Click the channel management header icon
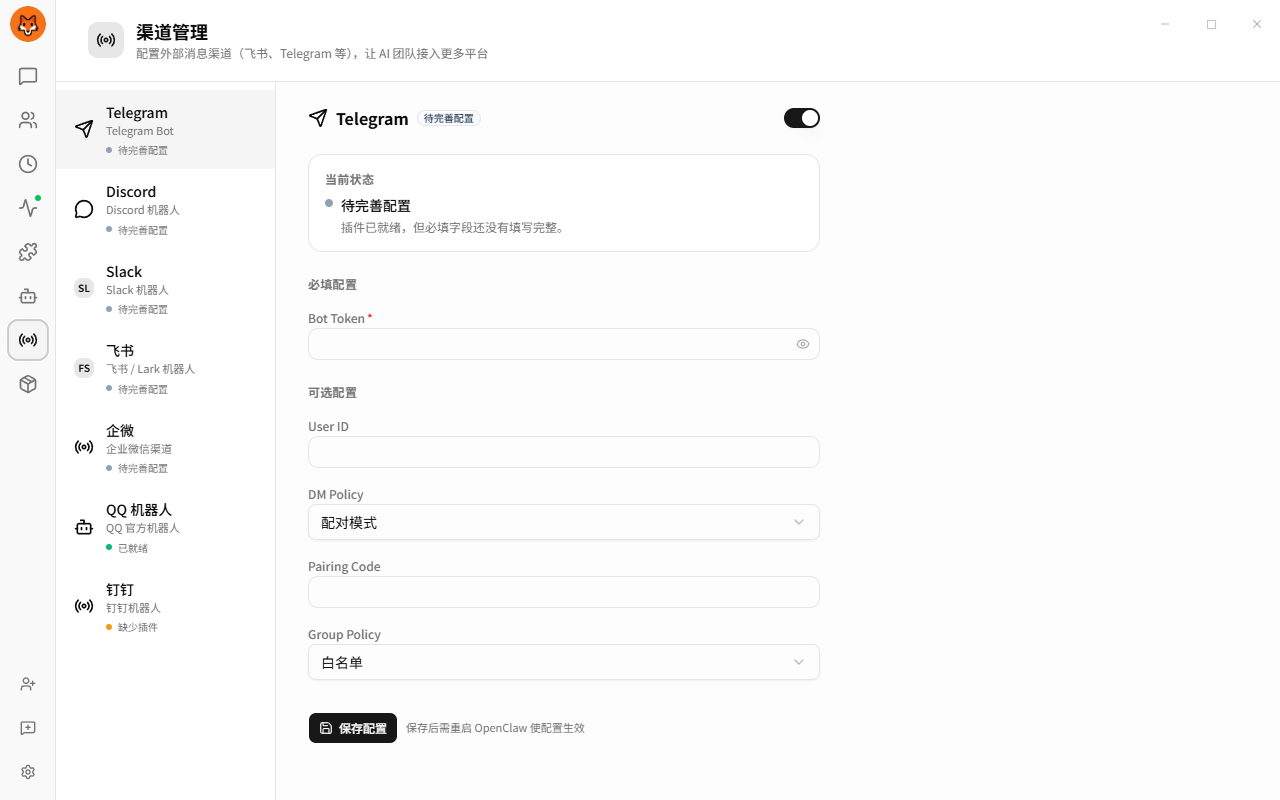This screenshot has height=800, width=1280. click(106, 40)
